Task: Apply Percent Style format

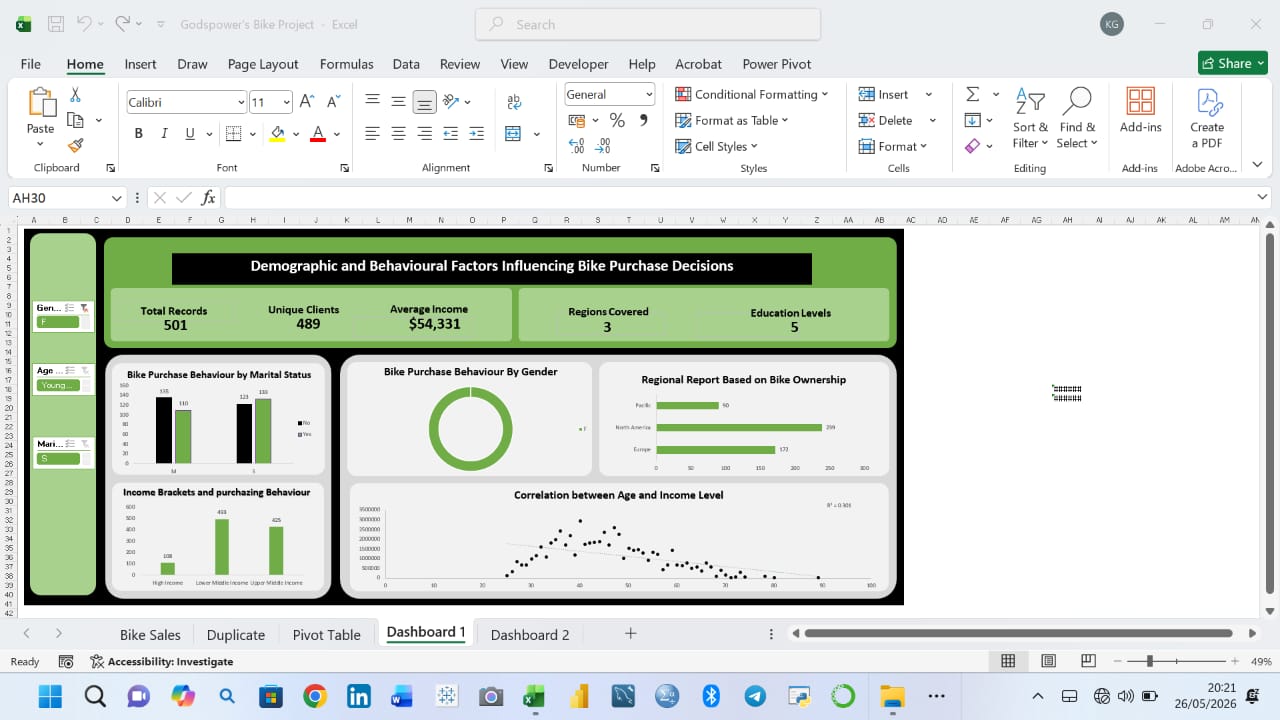Action: click(x=617, y=120)
